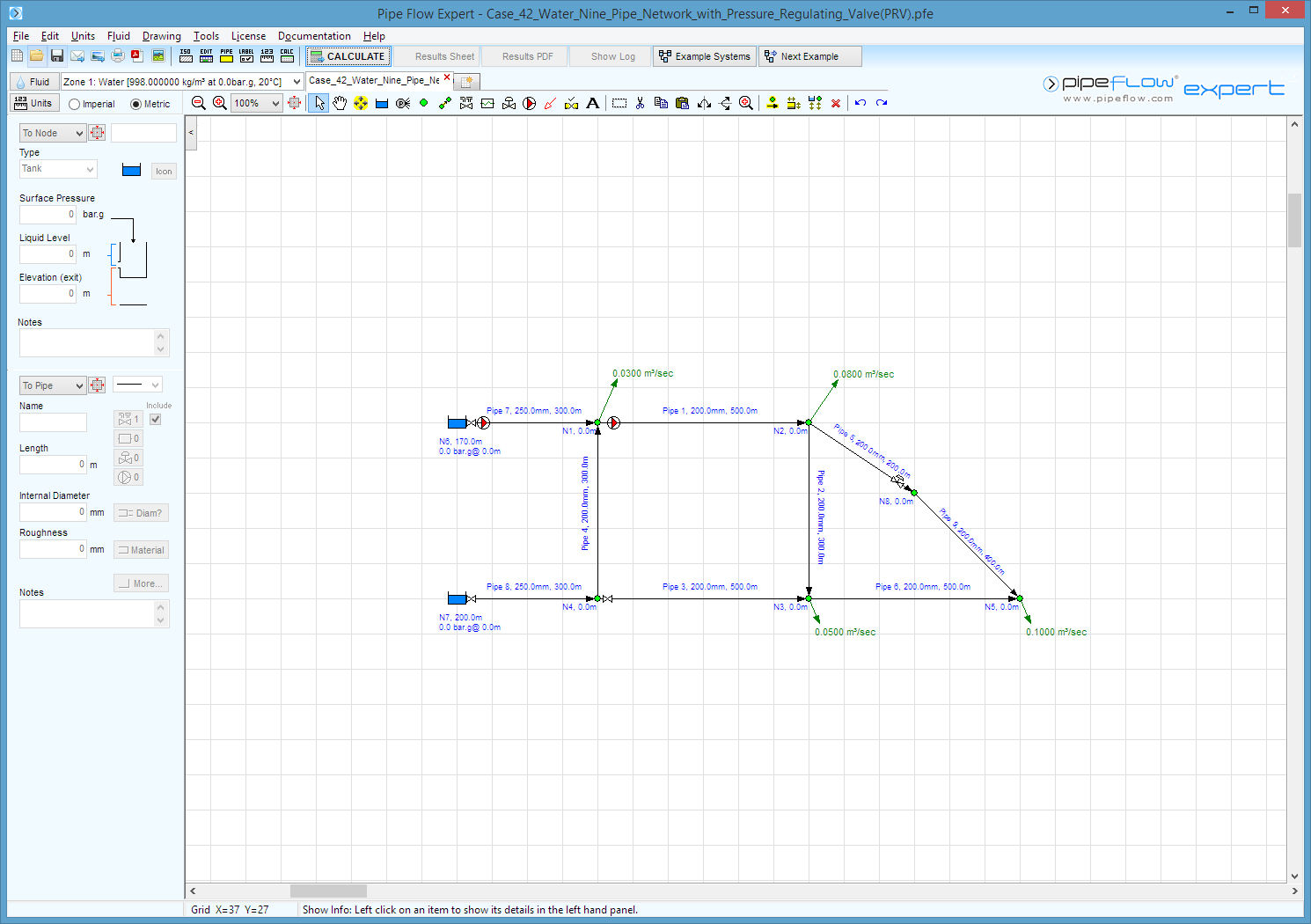Select the Add Join Point node tool
The width and height of the screenshot is (1311, 924).
(x=424, y=103)
